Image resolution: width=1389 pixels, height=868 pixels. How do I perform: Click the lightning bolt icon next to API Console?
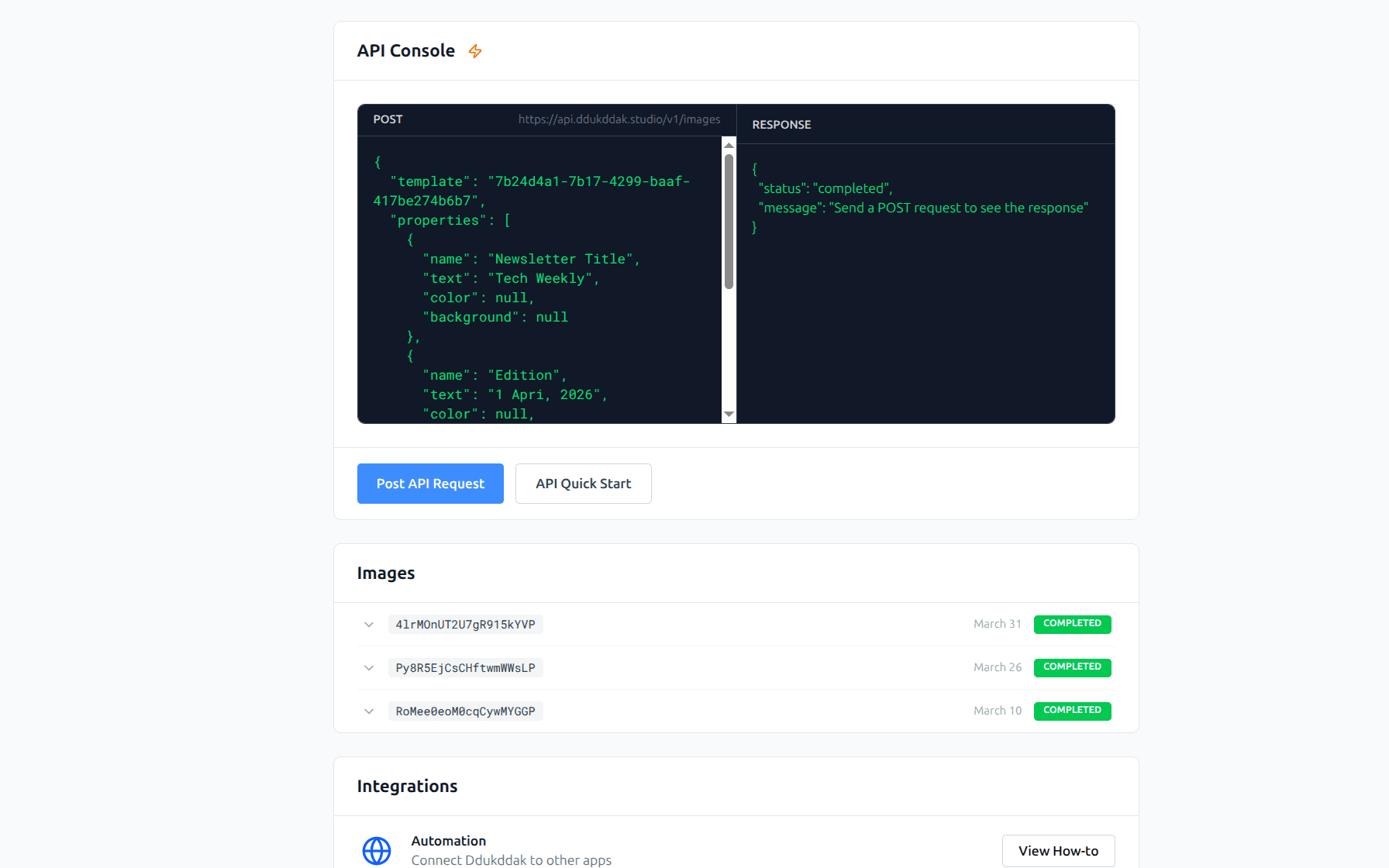point(475,50)
